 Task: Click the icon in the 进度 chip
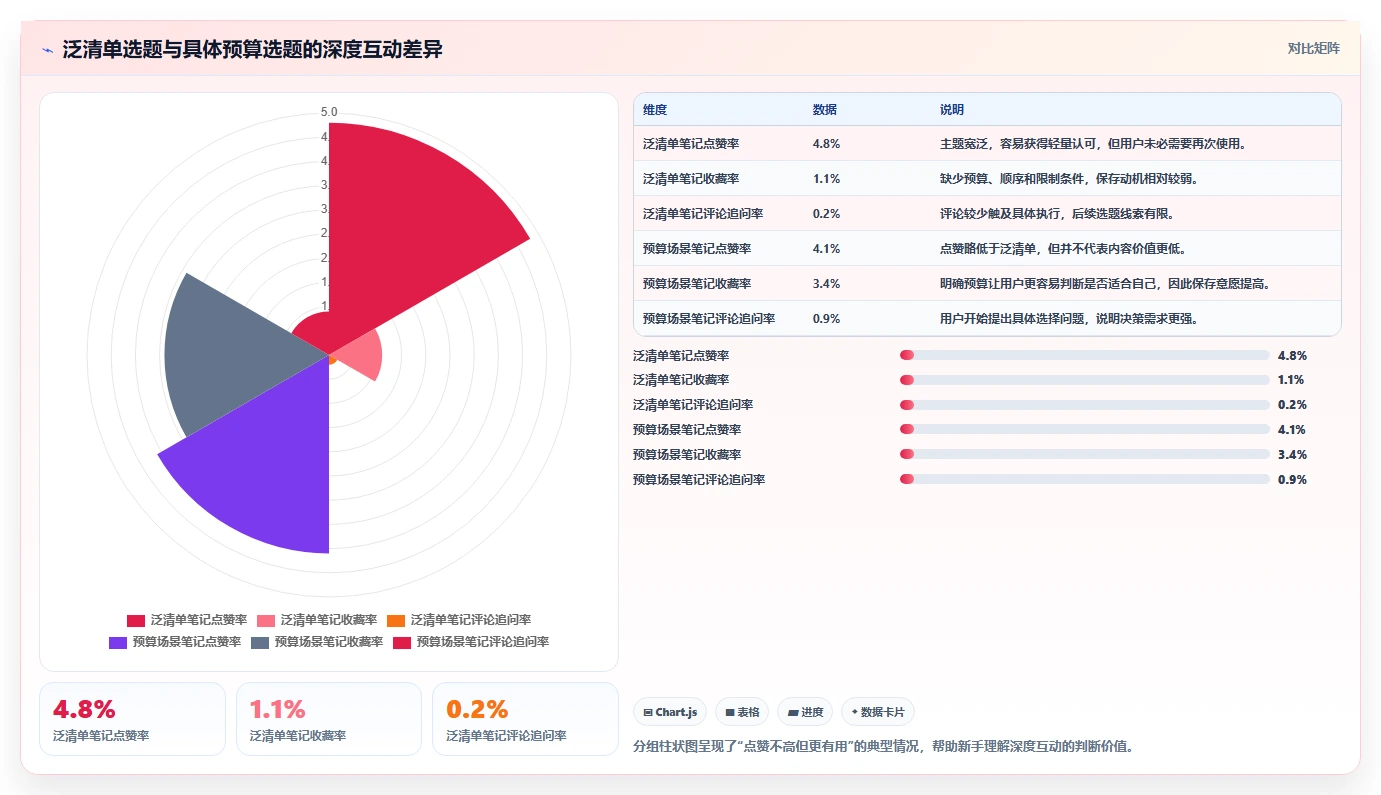[x=792, y=713]
